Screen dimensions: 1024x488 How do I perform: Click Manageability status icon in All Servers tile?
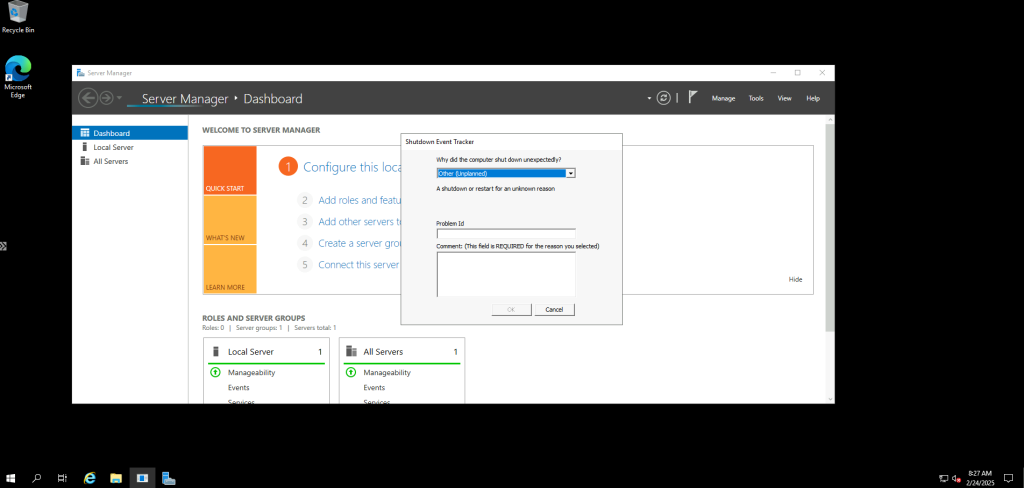coord(351,372)
